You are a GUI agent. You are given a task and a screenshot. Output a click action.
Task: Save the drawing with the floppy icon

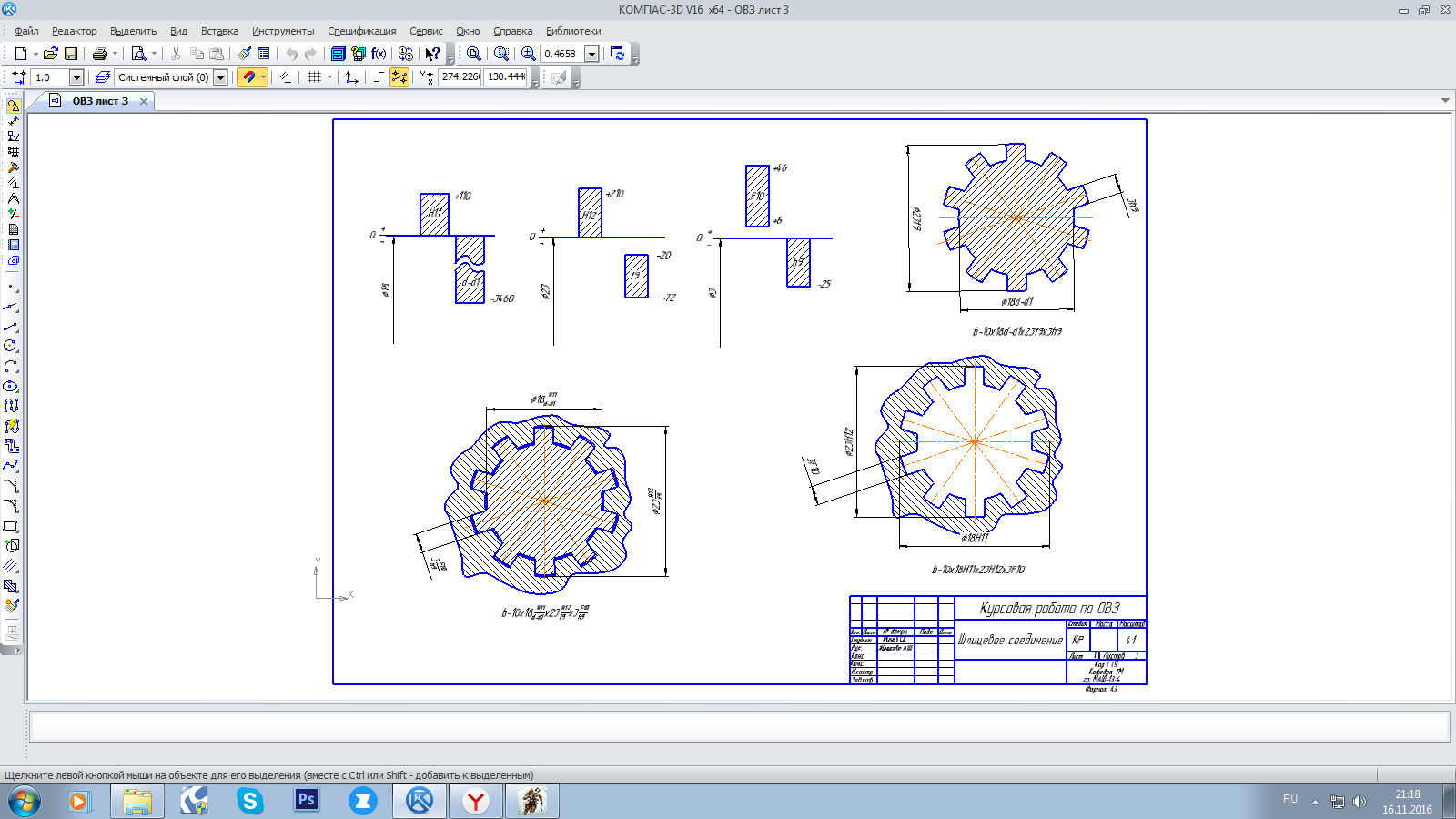pos(71,54)
